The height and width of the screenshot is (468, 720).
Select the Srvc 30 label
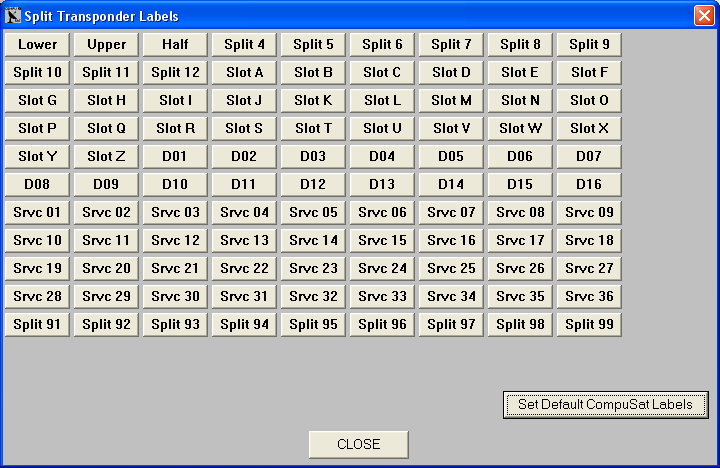click(175, 297)
